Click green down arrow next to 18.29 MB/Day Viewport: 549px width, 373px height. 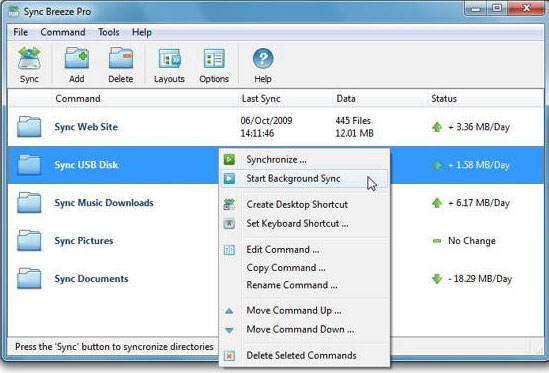click(437, 279)
